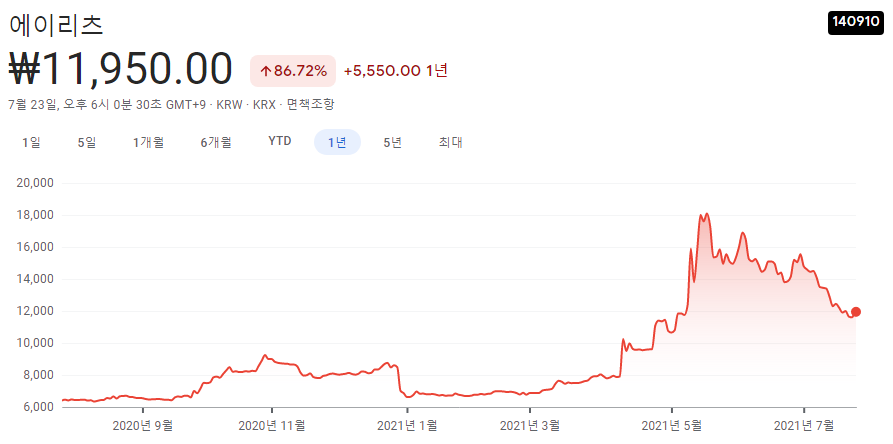Switch to the 5일 range tab
The width and height of the screenshot is (893, 444).
(x=87, y=142)
